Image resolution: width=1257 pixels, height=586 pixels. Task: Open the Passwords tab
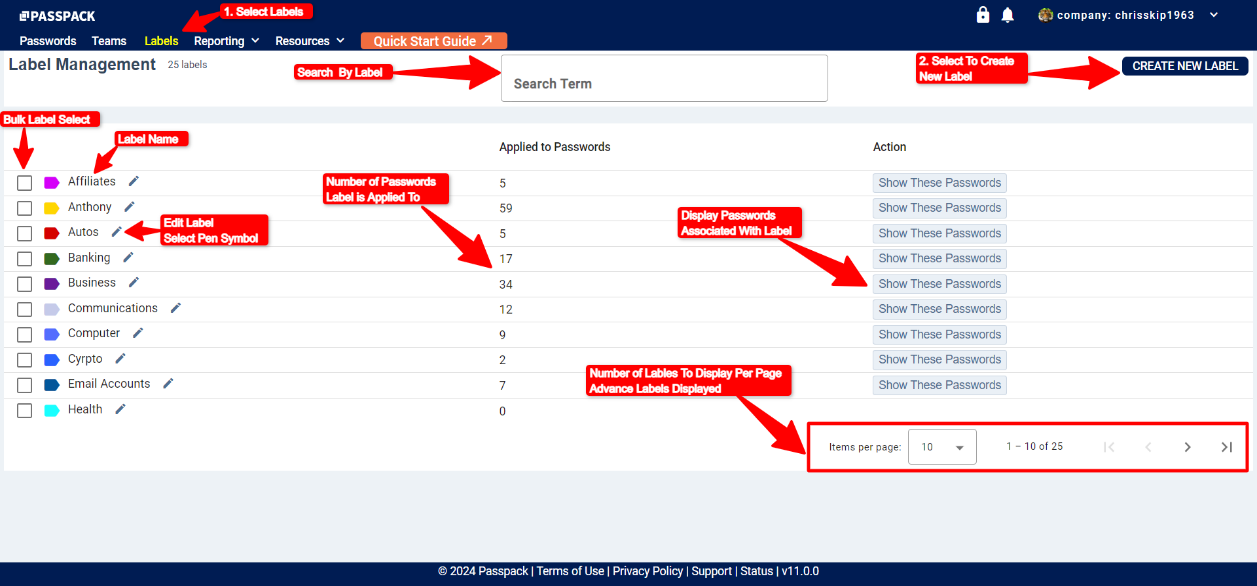click(x=48, y=41)
